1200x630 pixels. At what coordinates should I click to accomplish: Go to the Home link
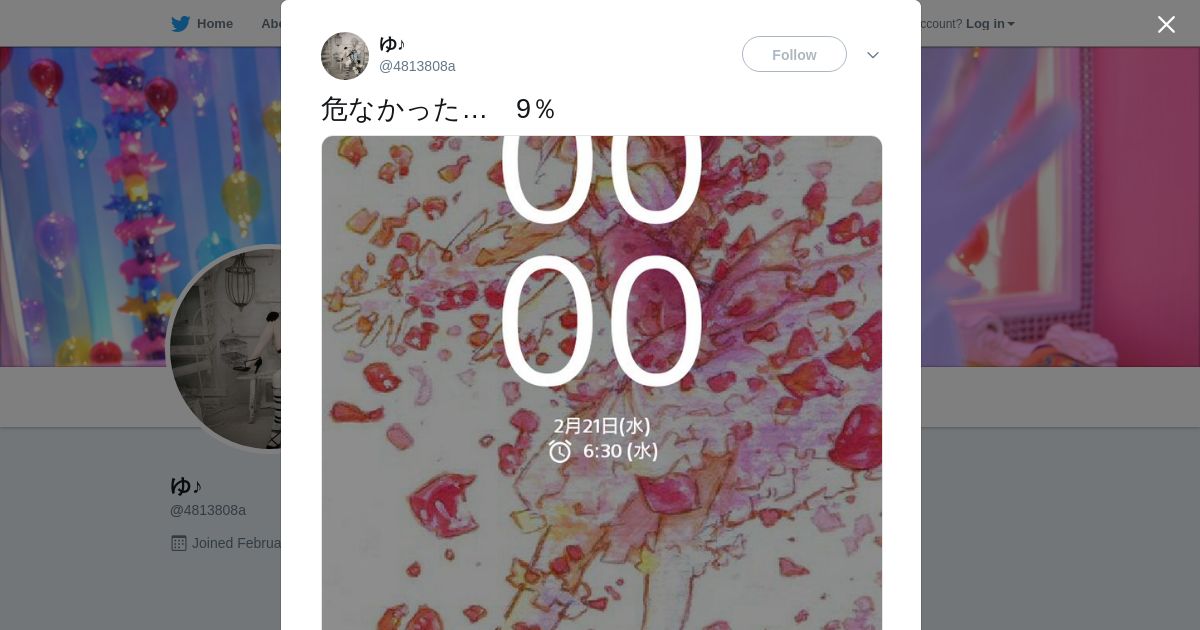click(x=214, y=24)
